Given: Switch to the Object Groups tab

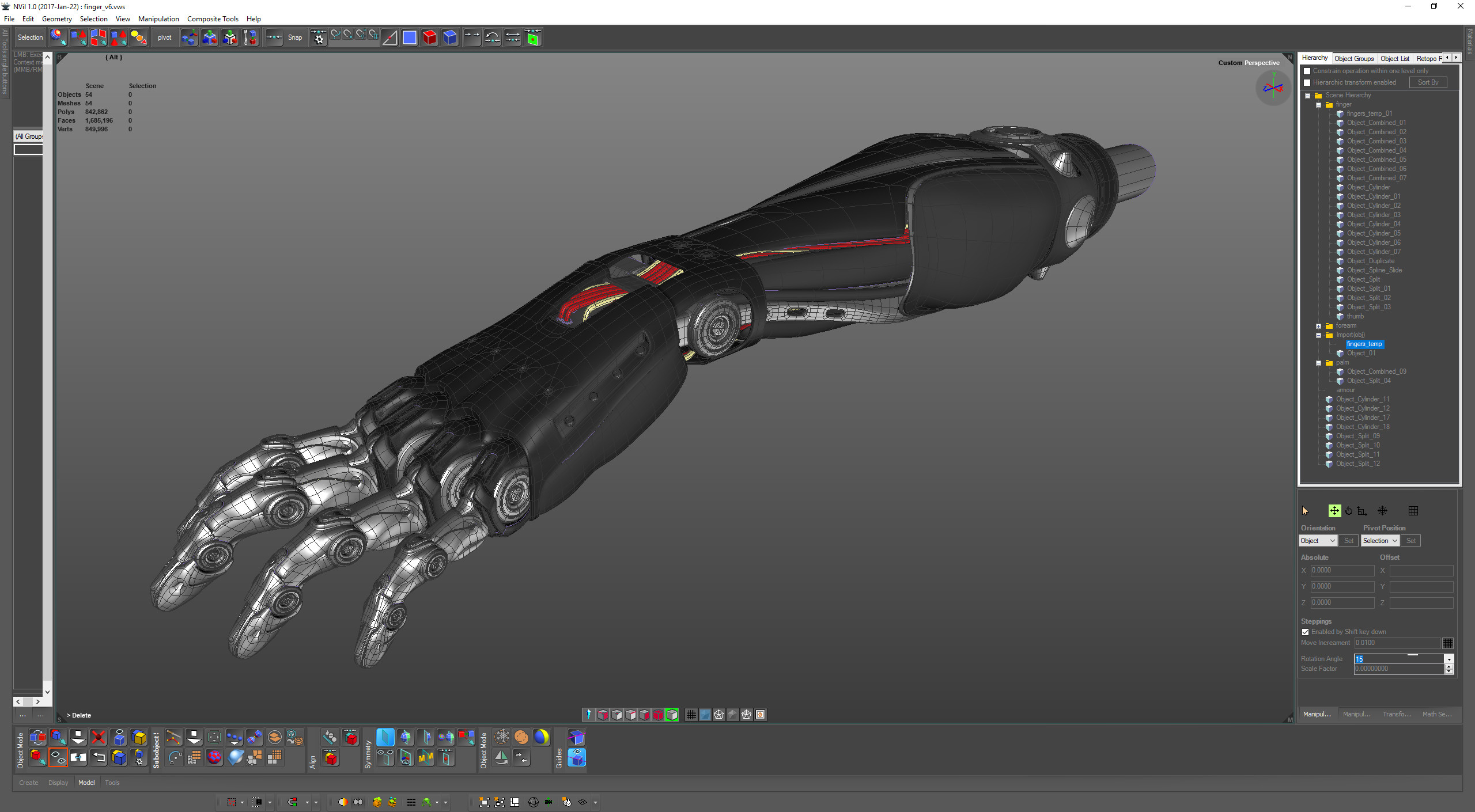Looking at the screenshot, I should (x=1354, y=58).
